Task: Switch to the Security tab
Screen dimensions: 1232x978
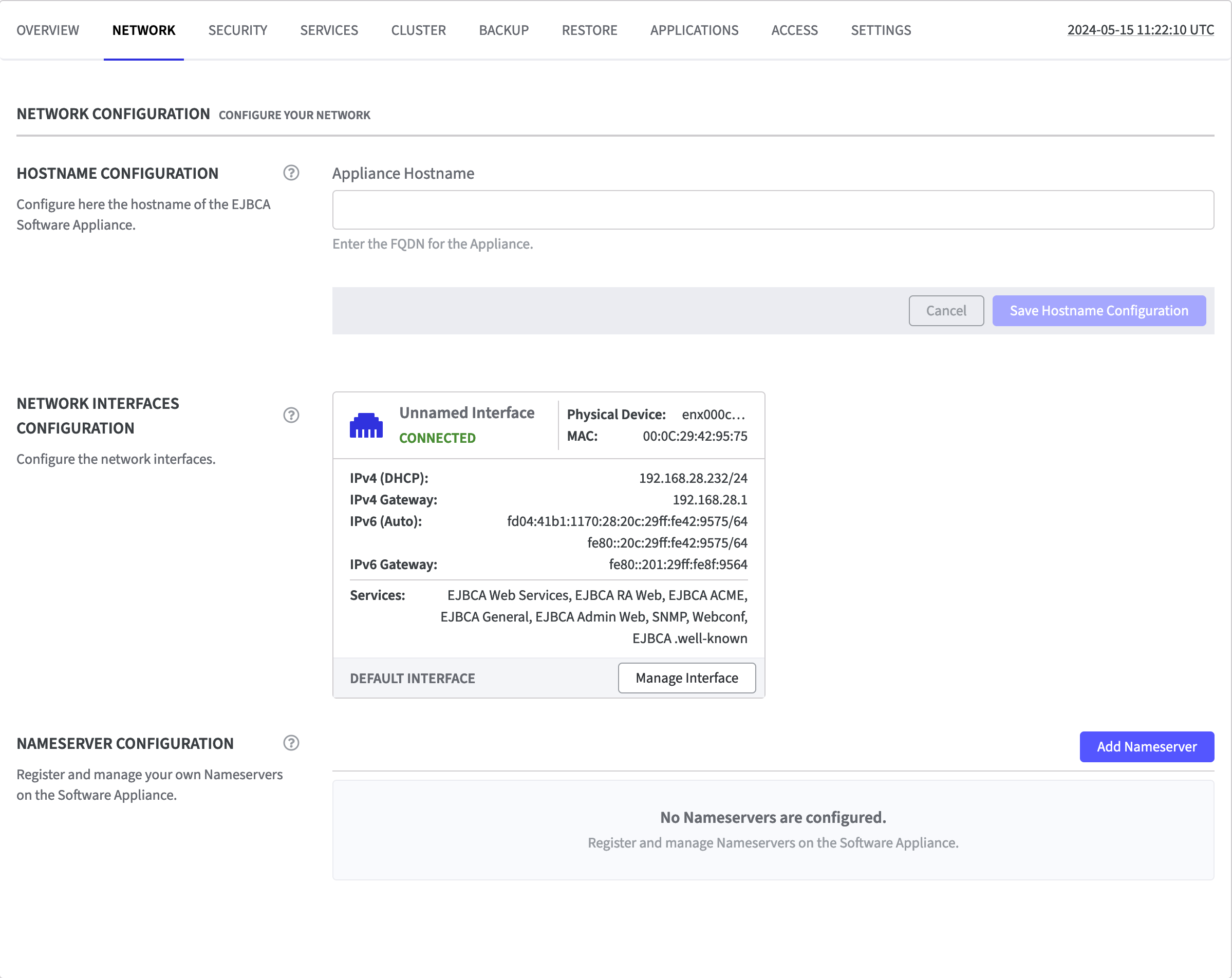Action: pos(238,30)
